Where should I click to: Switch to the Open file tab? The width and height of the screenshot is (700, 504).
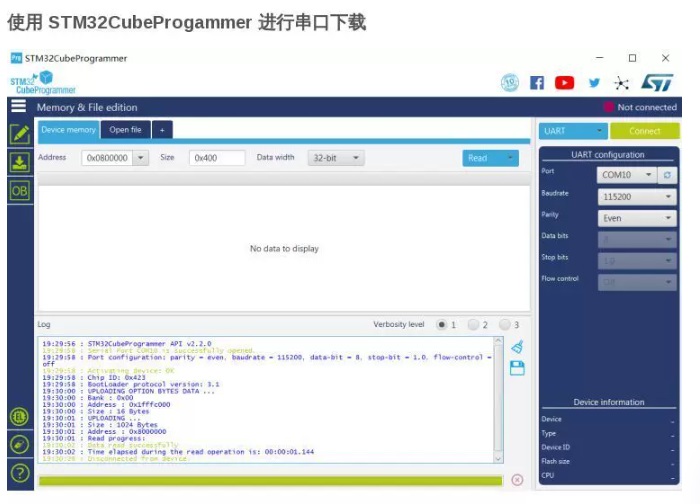pyautogui.click(x=125, y=130)
